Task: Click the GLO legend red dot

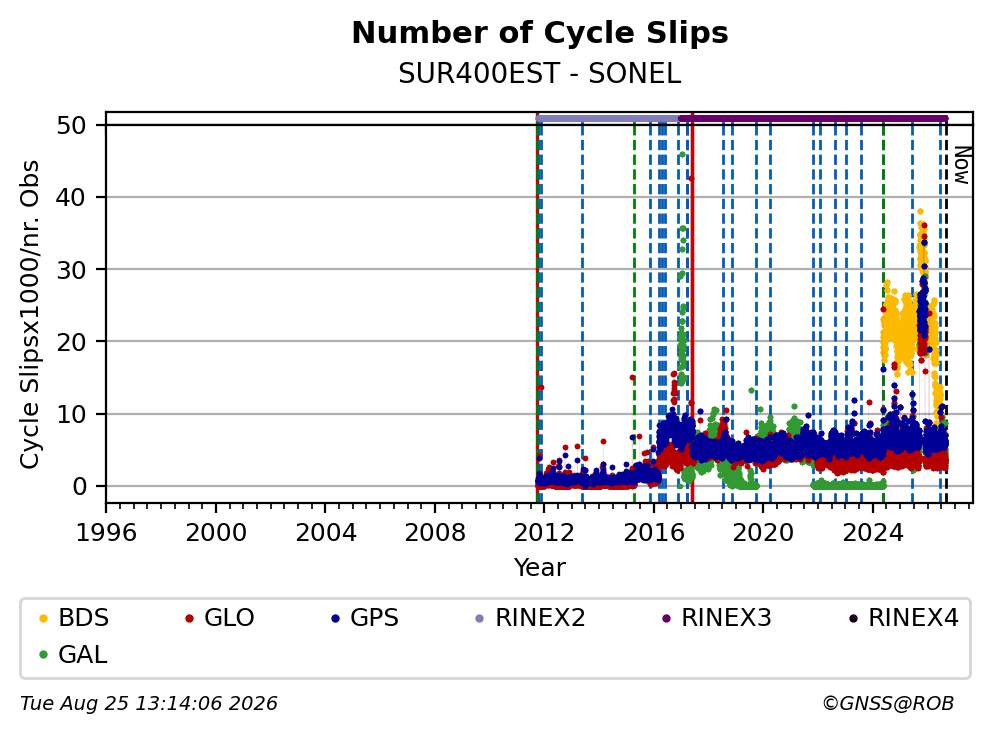Action: 189,618
